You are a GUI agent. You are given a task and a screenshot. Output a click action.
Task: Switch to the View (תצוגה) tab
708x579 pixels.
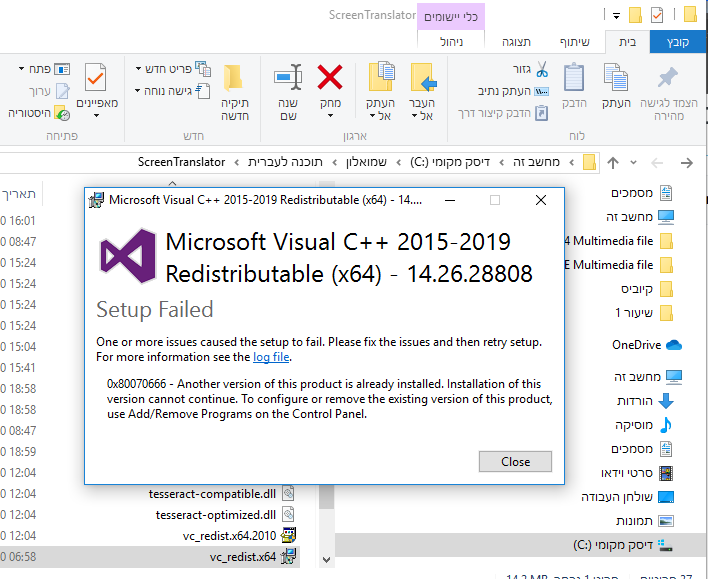[x=516, y=42]
